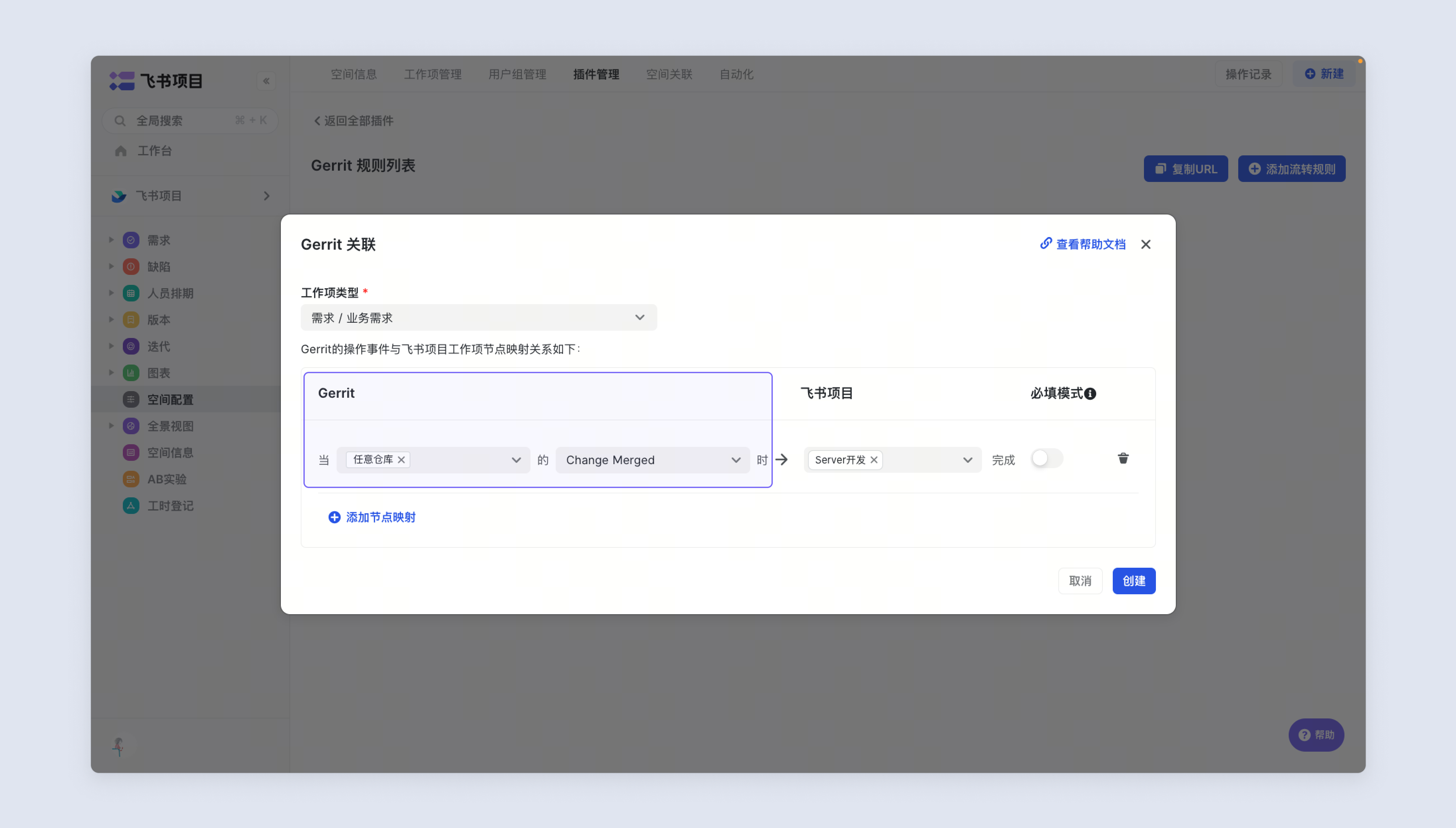Click the 版本 sidebar icon

pyautogui.click(x=131, y=320)
